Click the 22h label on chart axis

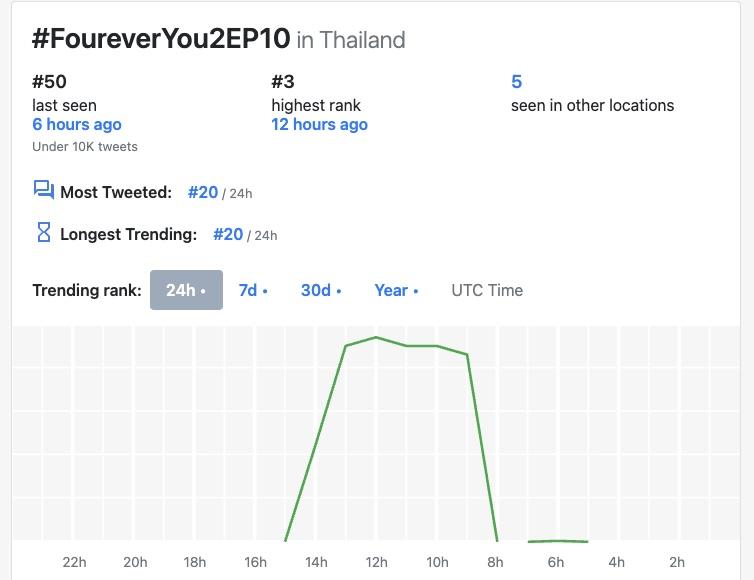[74, 562]
